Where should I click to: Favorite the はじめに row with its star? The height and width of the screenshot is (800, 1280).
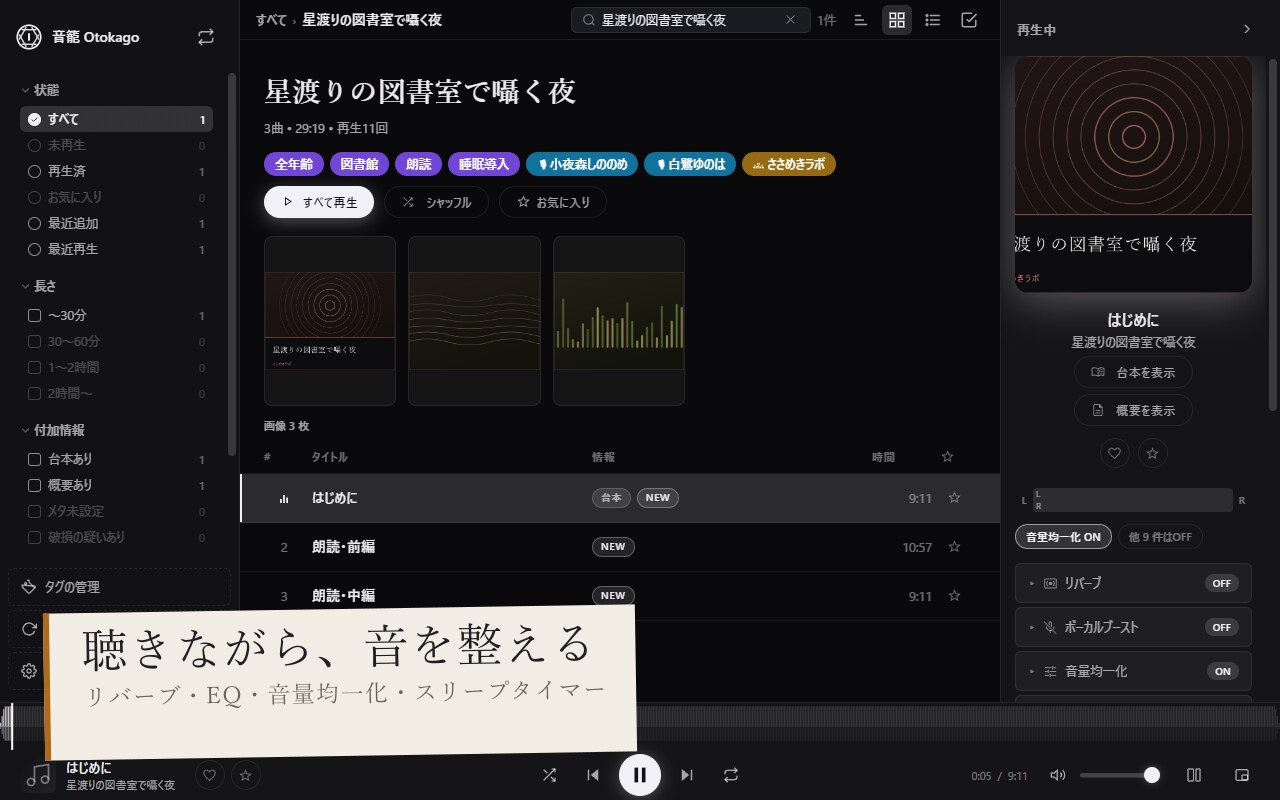click(x=954, y=498)
